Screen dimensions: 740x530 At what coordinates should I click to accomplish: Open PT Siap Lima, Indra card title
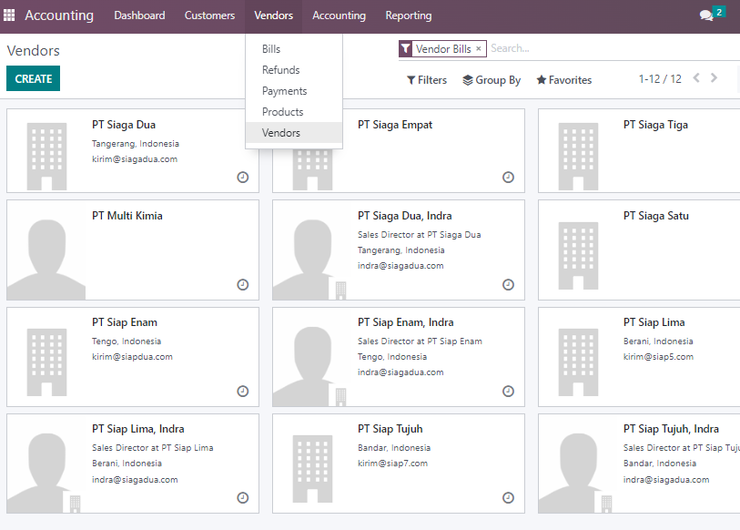point(138,429)
